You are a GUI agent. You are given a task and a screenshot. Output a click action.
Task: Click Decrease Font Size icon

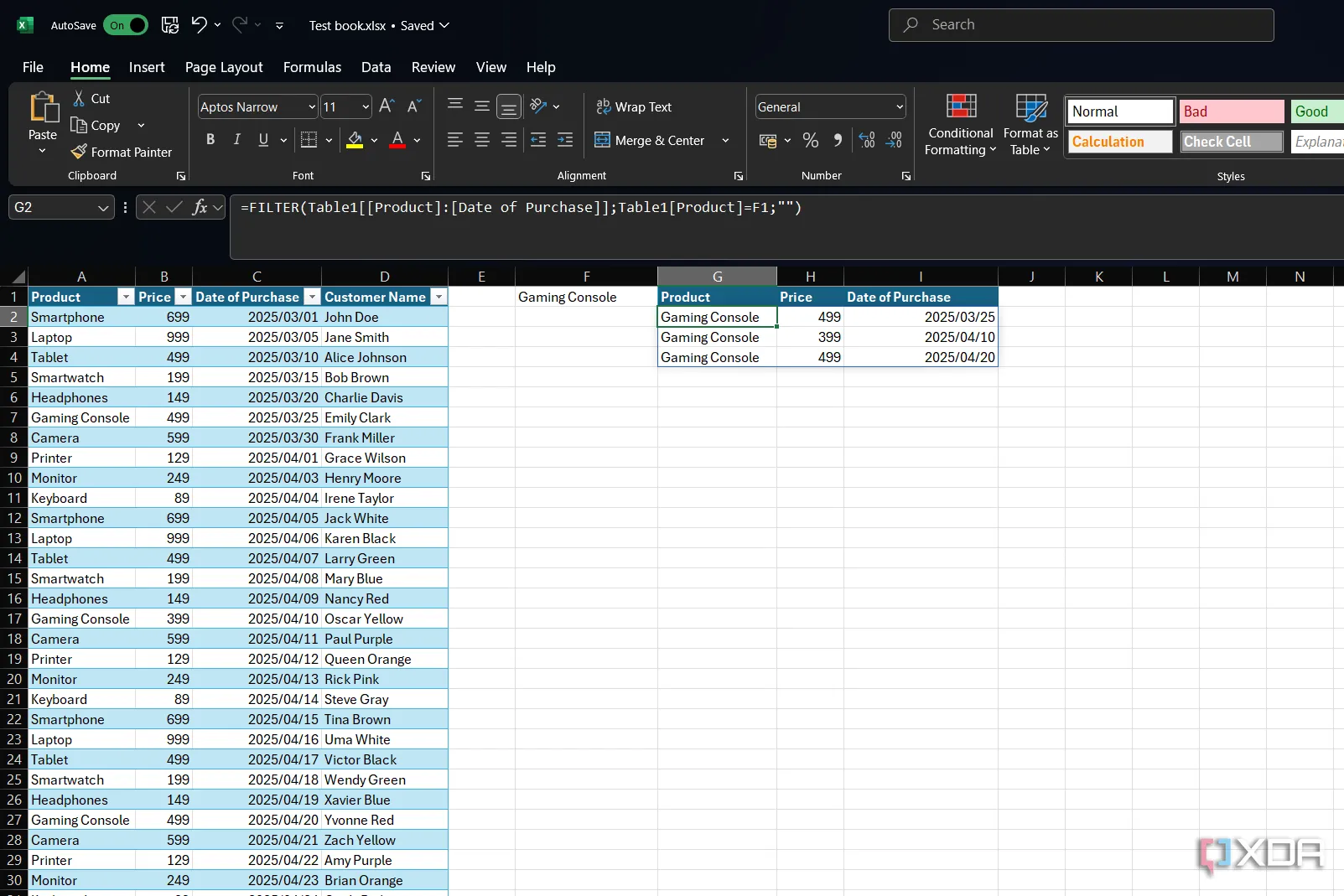click(413, 106)
